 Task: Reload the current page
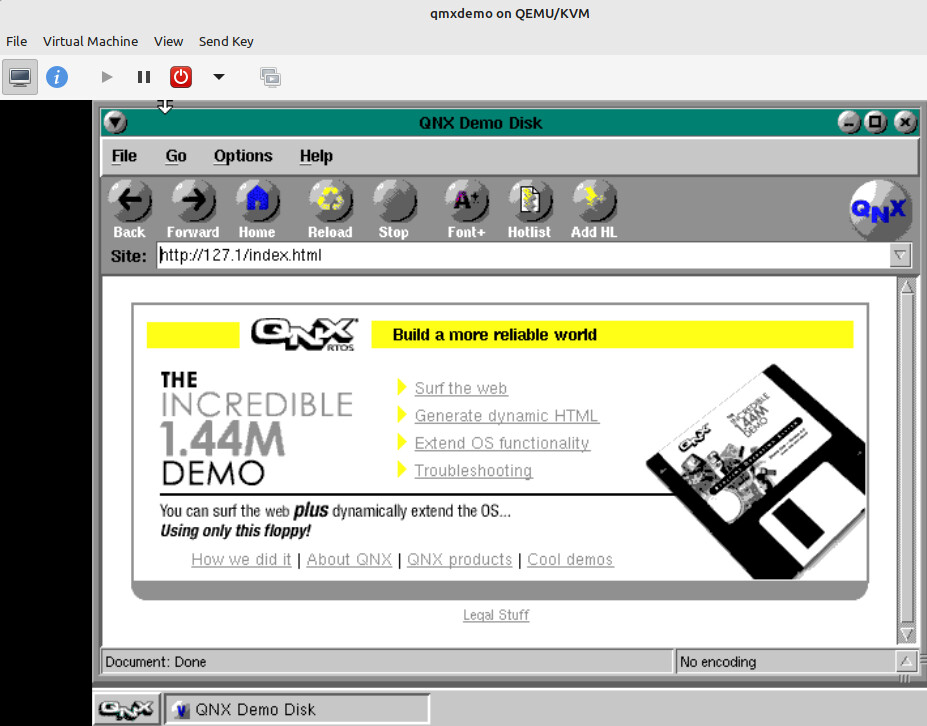(330, 202)
